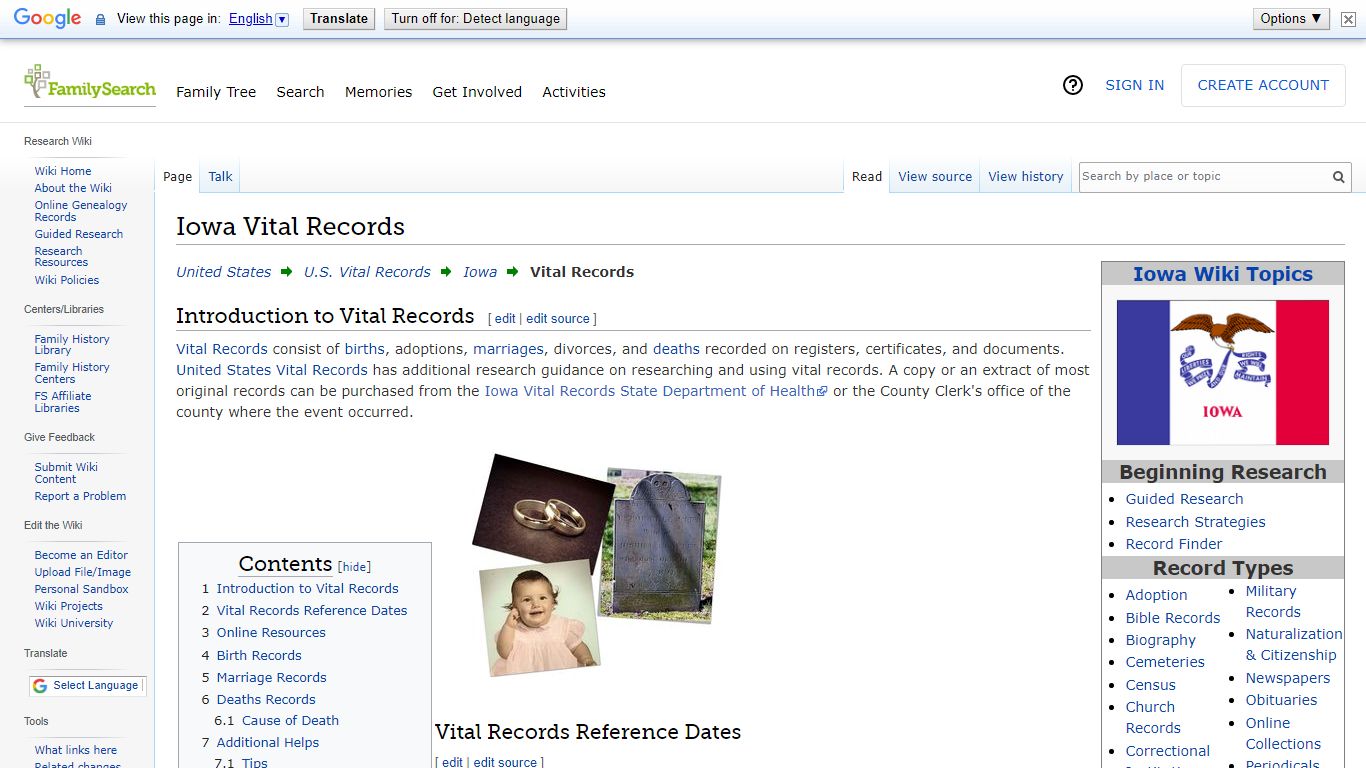1366x768 pixels.
Task: Open Wiki Policies sidebar link
Action: point(67,280)
